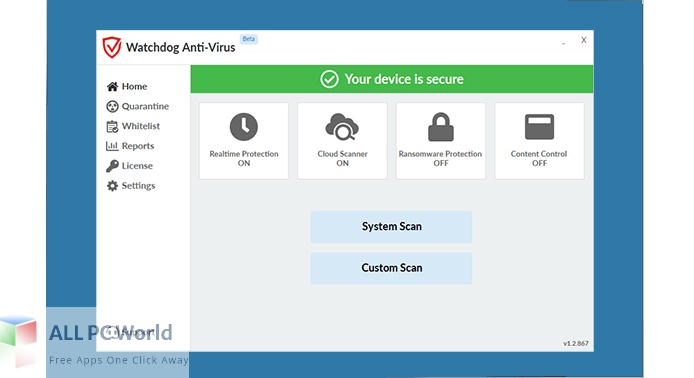Toggle Cloud Scanner ON status
This screenshot has width=694, height=378.
tap(342, 141)
